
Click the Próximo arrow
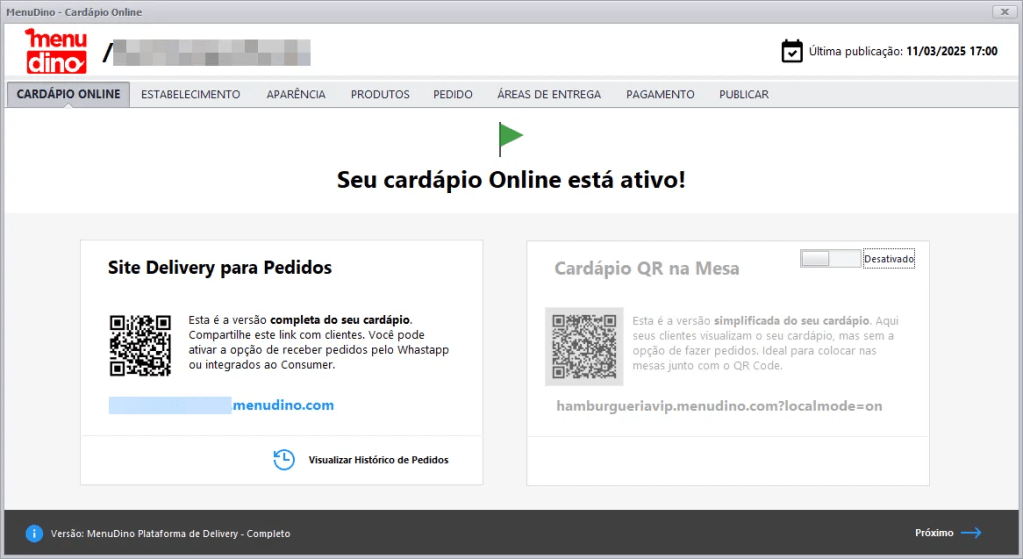(970, 533)
